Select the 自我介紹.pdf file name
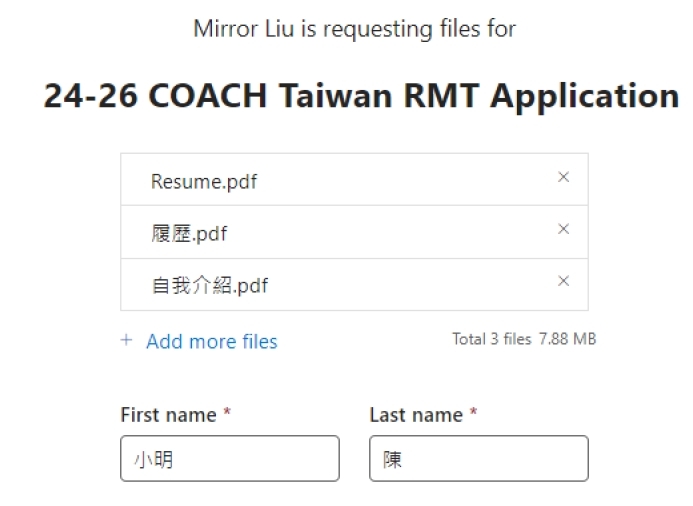Image resolution: width=693 pixels, height=506 pixels. (210, 285)
